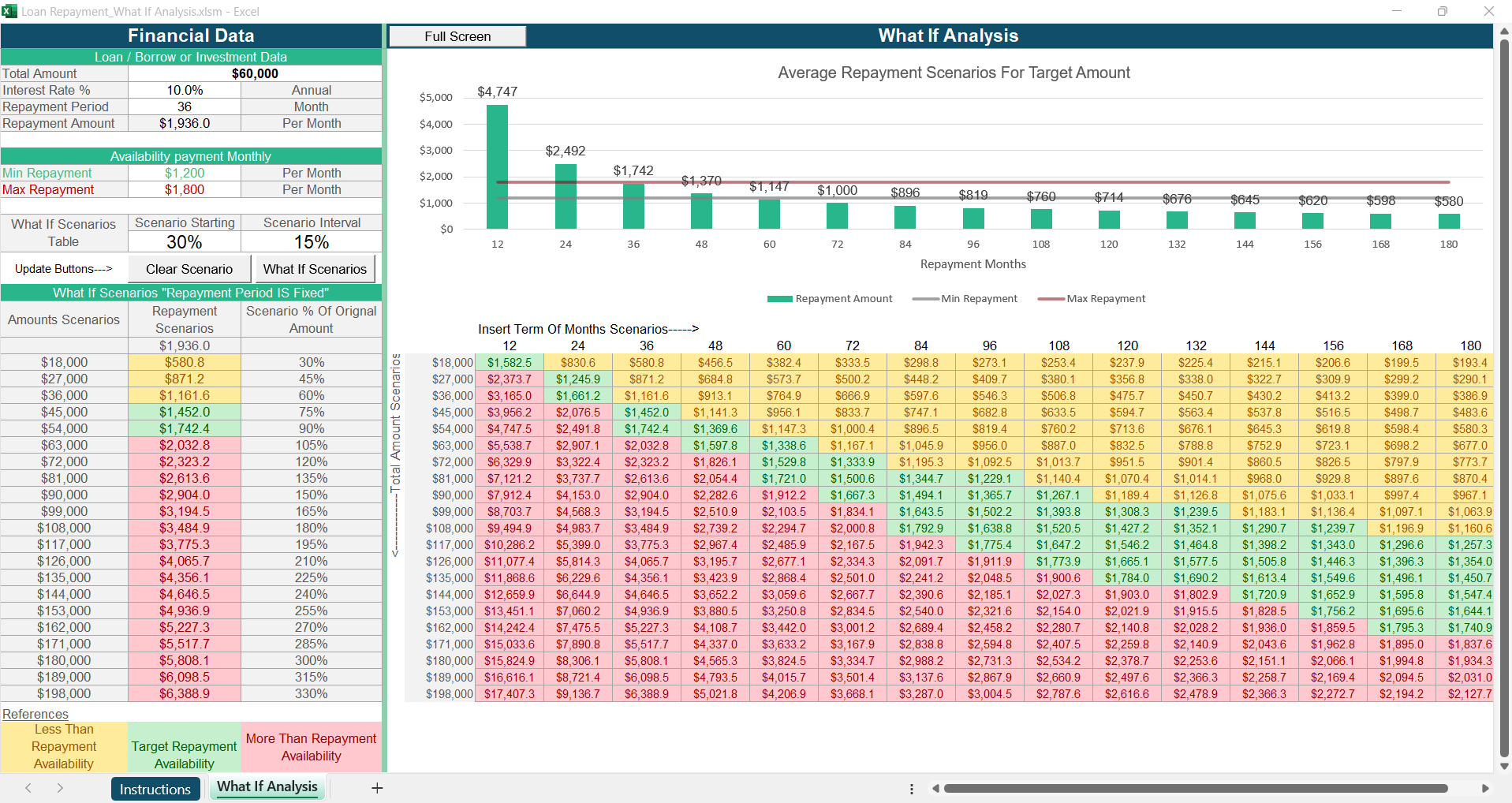This screenshot has width=1512, height=803.
Task: Select the Total Amount $60,000 cell
Action: 255,73
